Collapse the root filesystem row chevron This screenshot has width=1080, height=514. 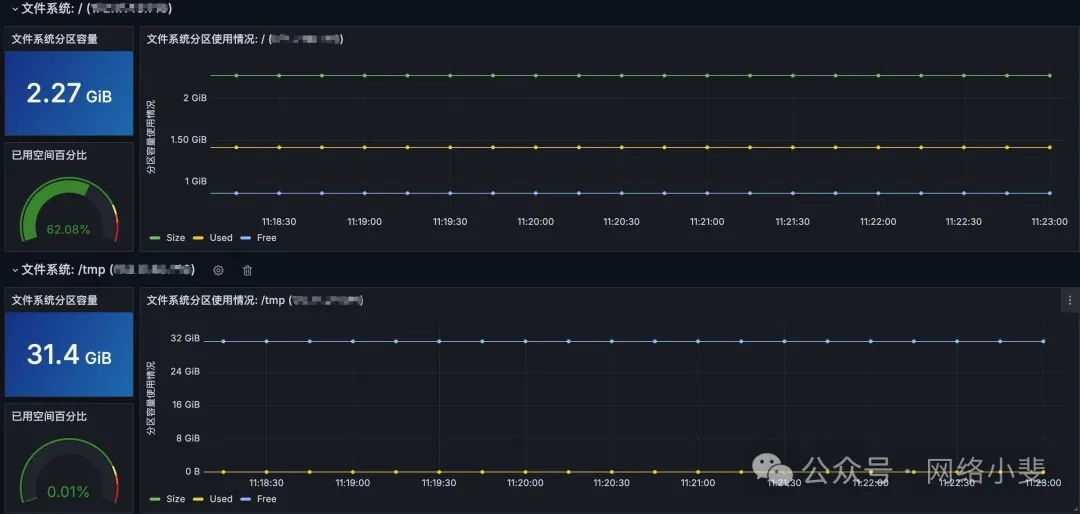pos(14,8)
